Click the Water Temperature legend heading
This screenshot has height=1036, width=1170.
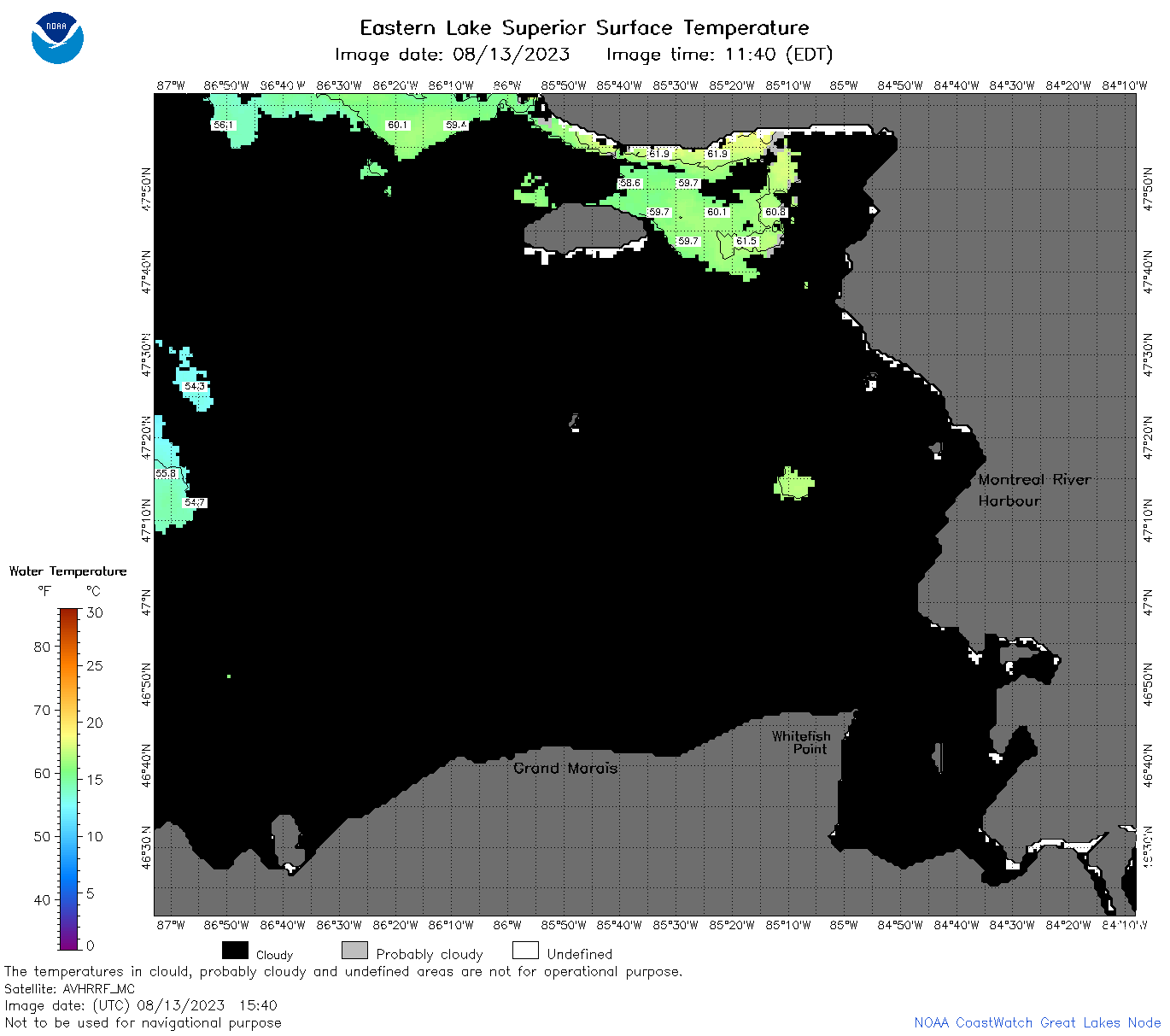coord(67,571)
